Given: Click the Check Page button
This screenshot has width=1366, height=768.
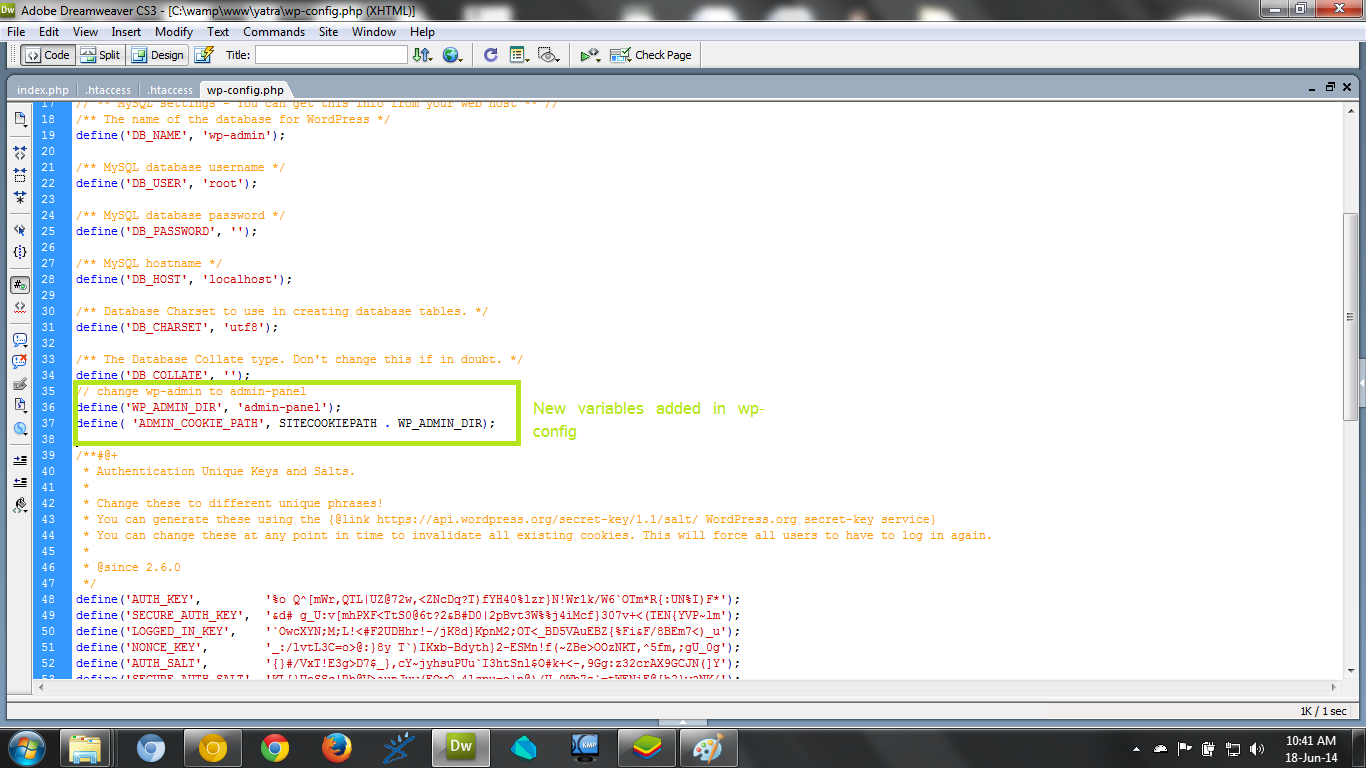Looking at the screenshot, I should click(651, 55).
